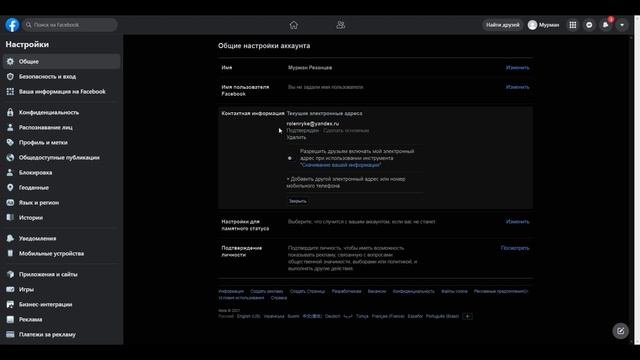The height and width of the screenshot is (360, 640).
Task: Open Безопасность и вход settings
Action: click(62, 77)
